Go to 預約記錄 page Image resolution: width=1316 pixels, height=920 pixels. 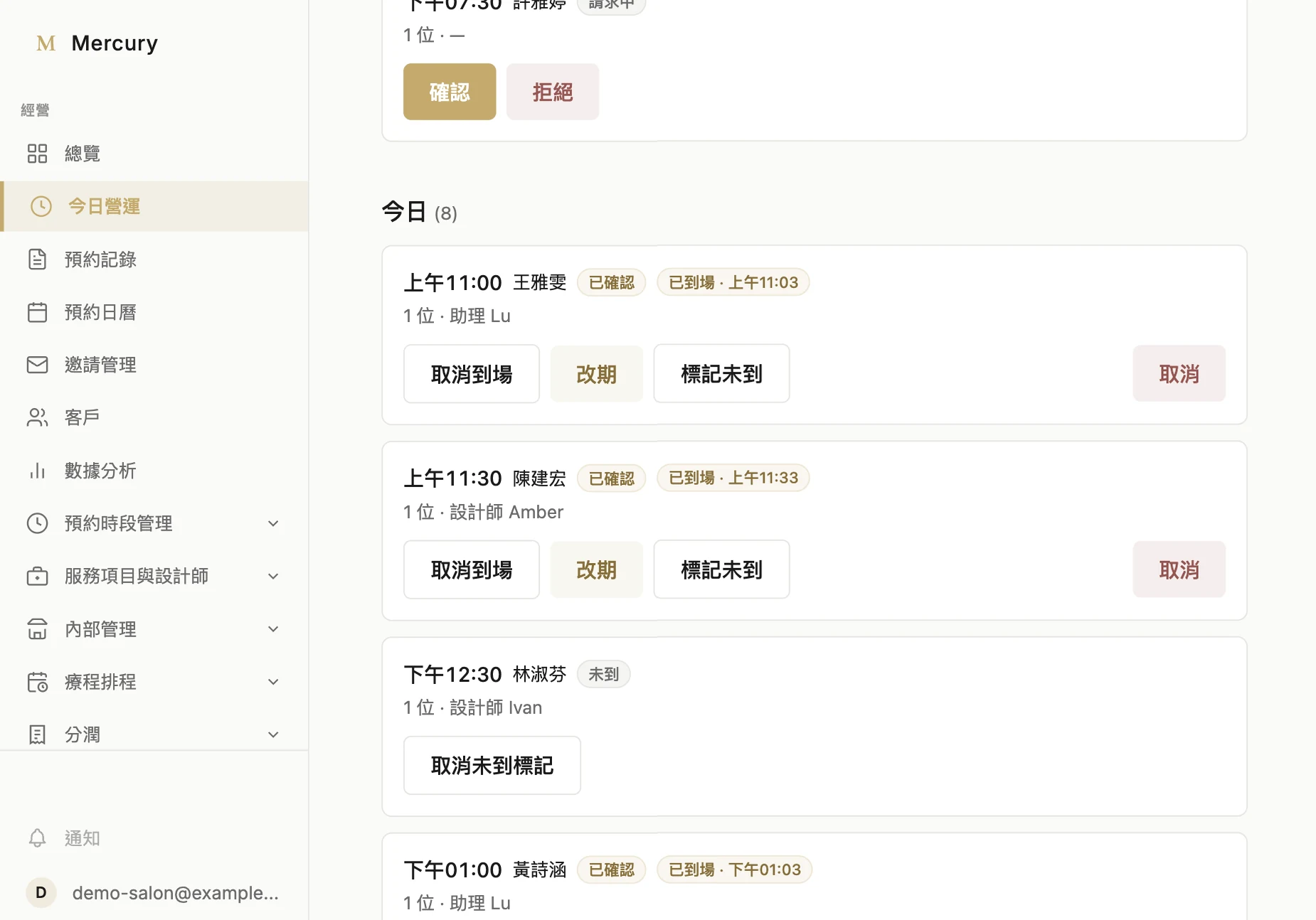tap(154, 260)
